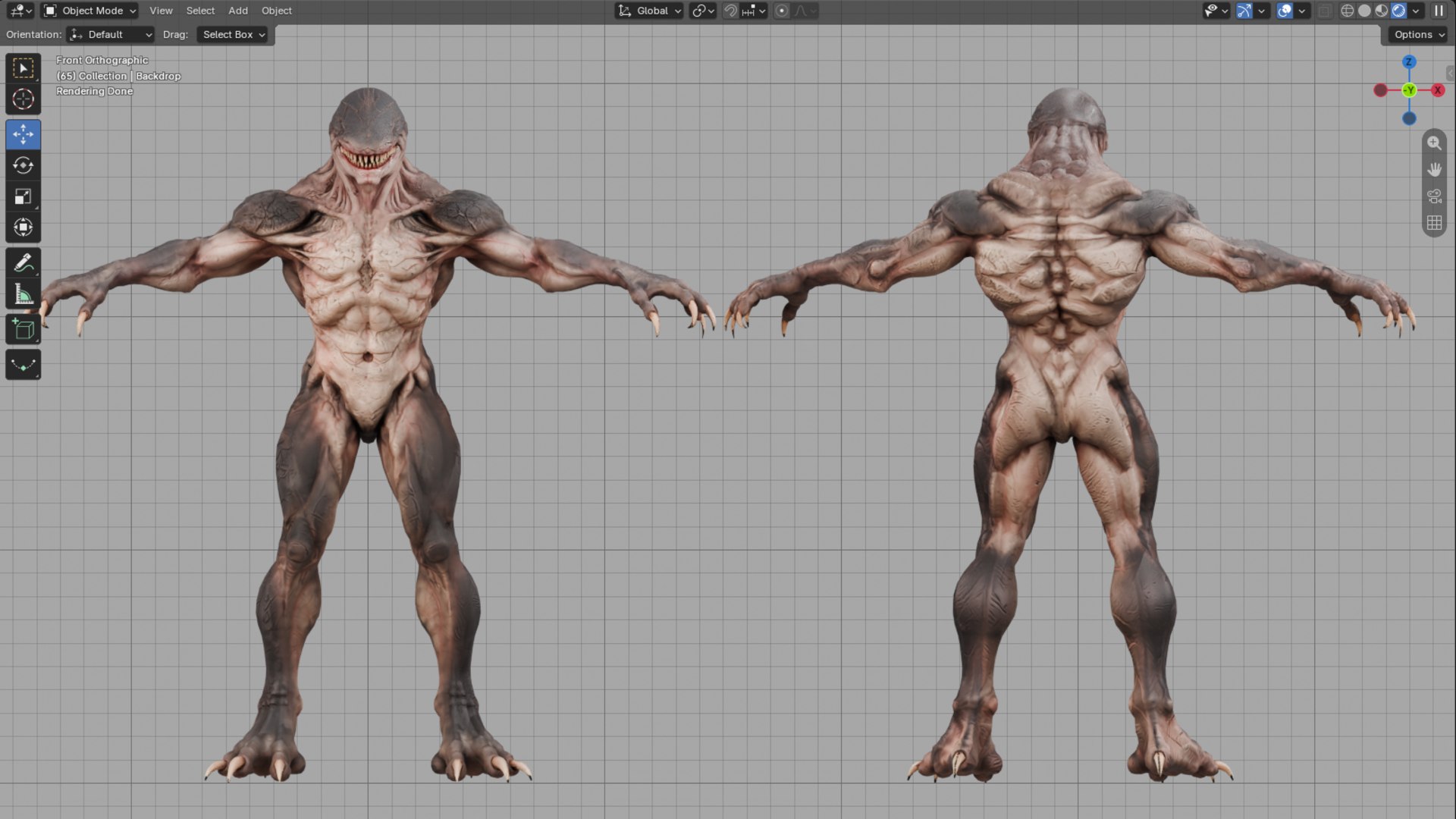Switch orthographic/perspective grid button

click(x=1434, y=223)
